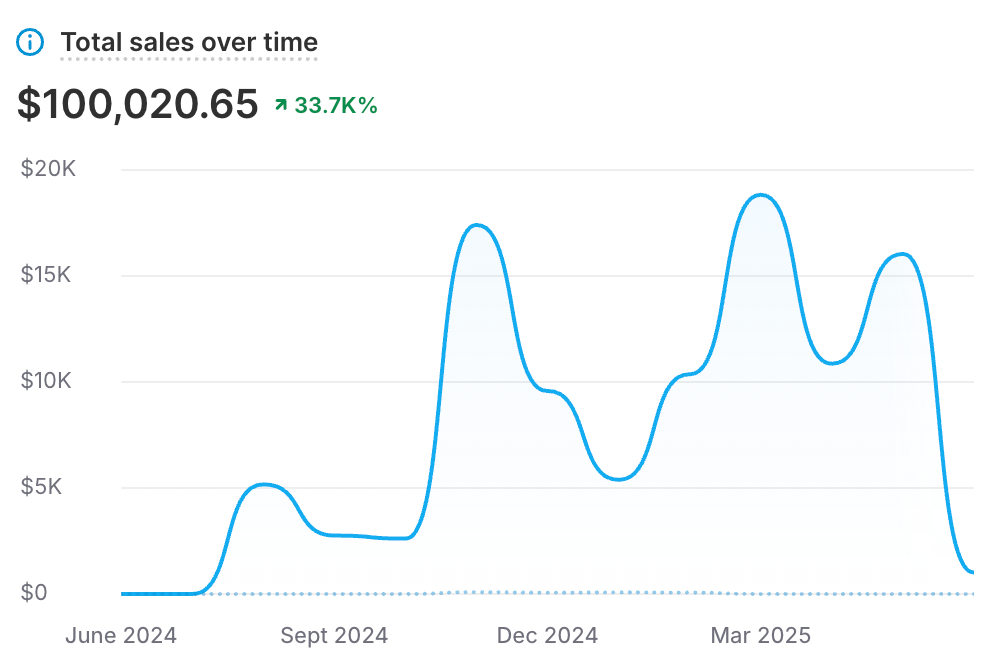This screenshot has width=992, height=668.
Task: Click the $0 y-axis label
Action: (x=34, y=593)
